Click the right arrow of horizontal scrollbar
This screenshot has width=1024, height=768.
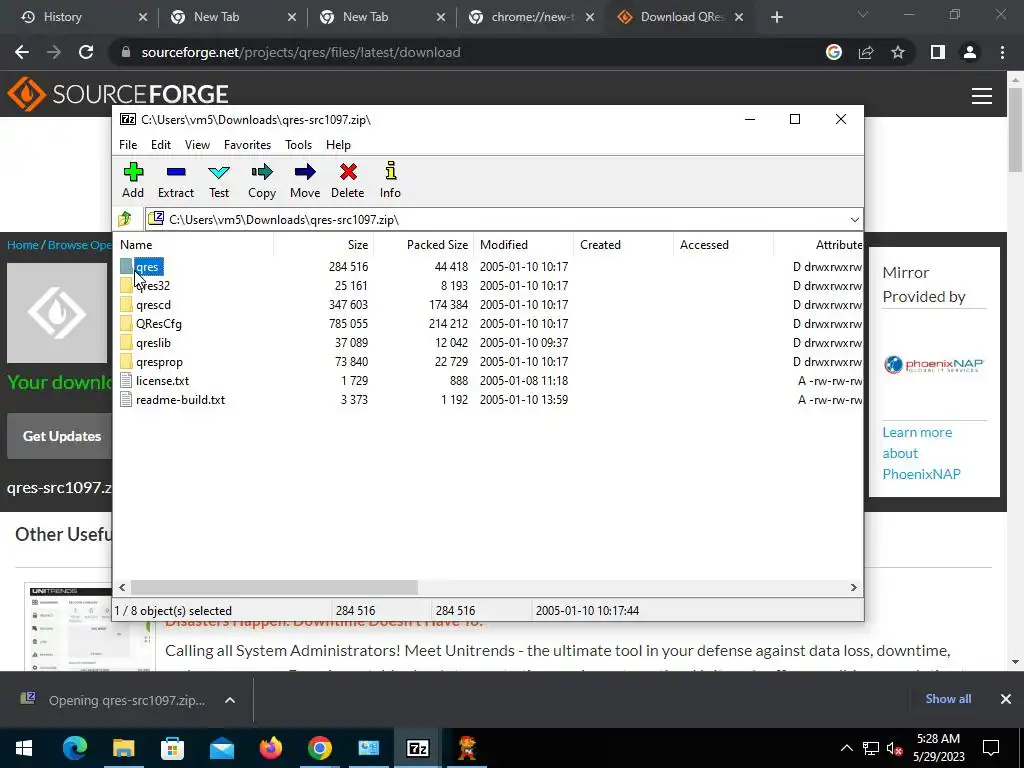854,588
